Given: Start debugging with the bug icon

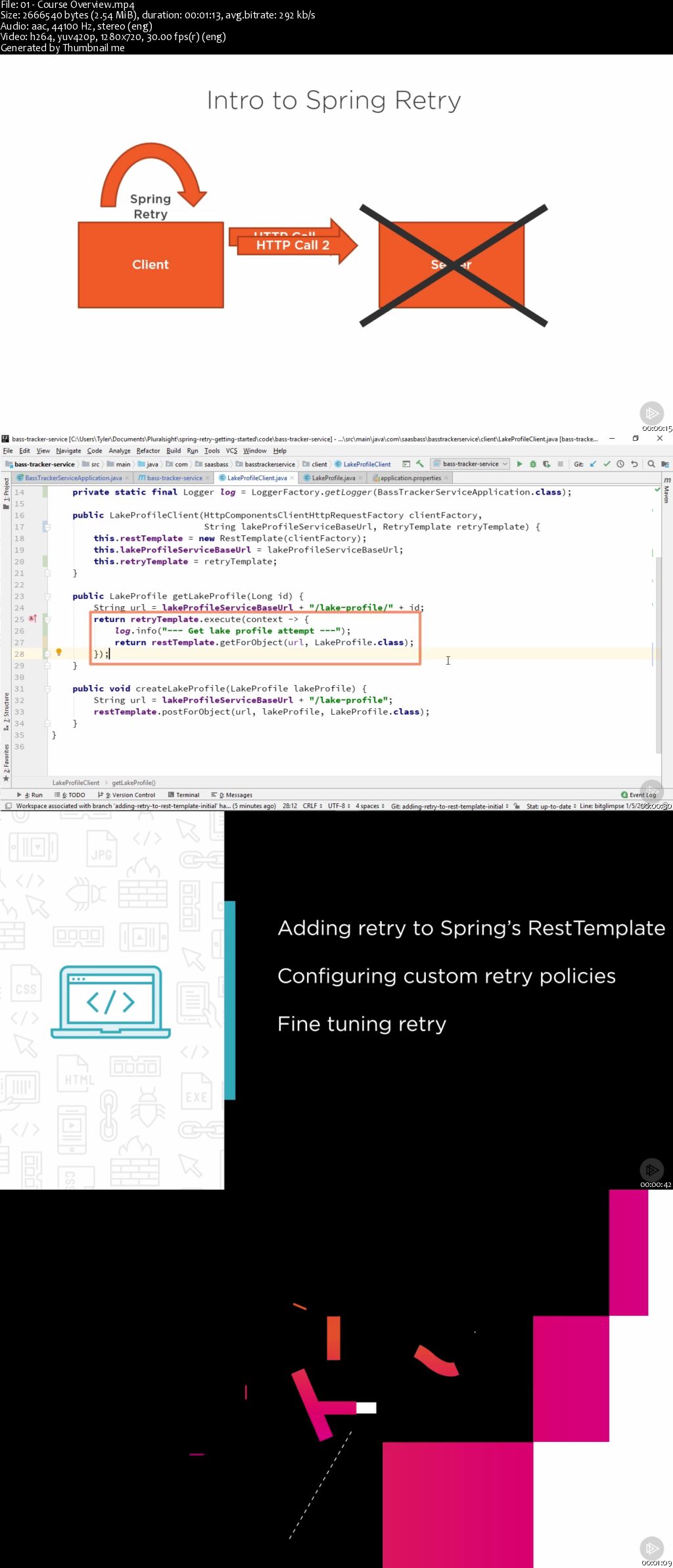Looking at the screenshot, I should 533,464.
